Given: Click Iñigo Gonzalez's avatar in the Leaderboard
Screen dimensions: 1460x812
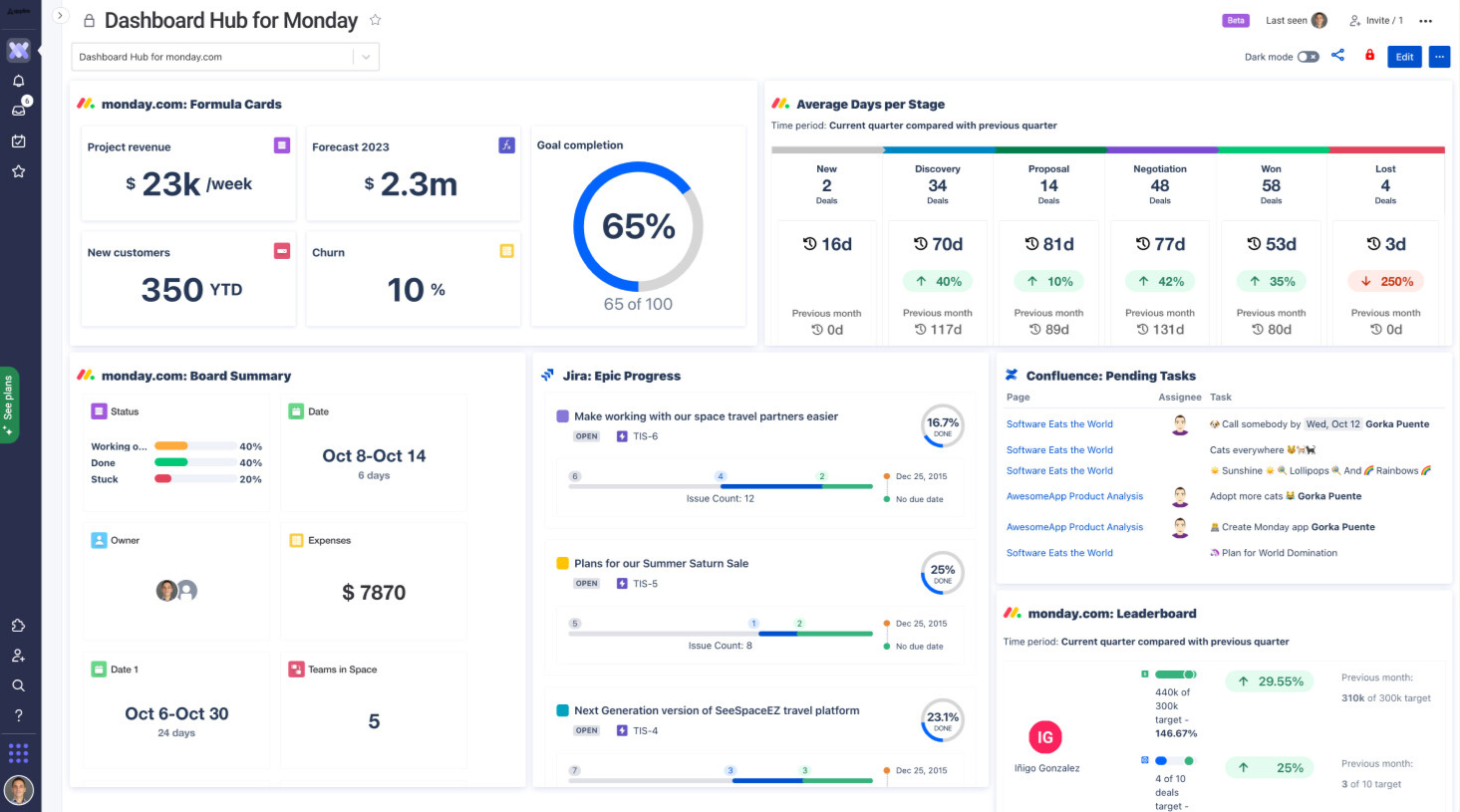Looking at the screenshot, I should (x=1044, y=737).
